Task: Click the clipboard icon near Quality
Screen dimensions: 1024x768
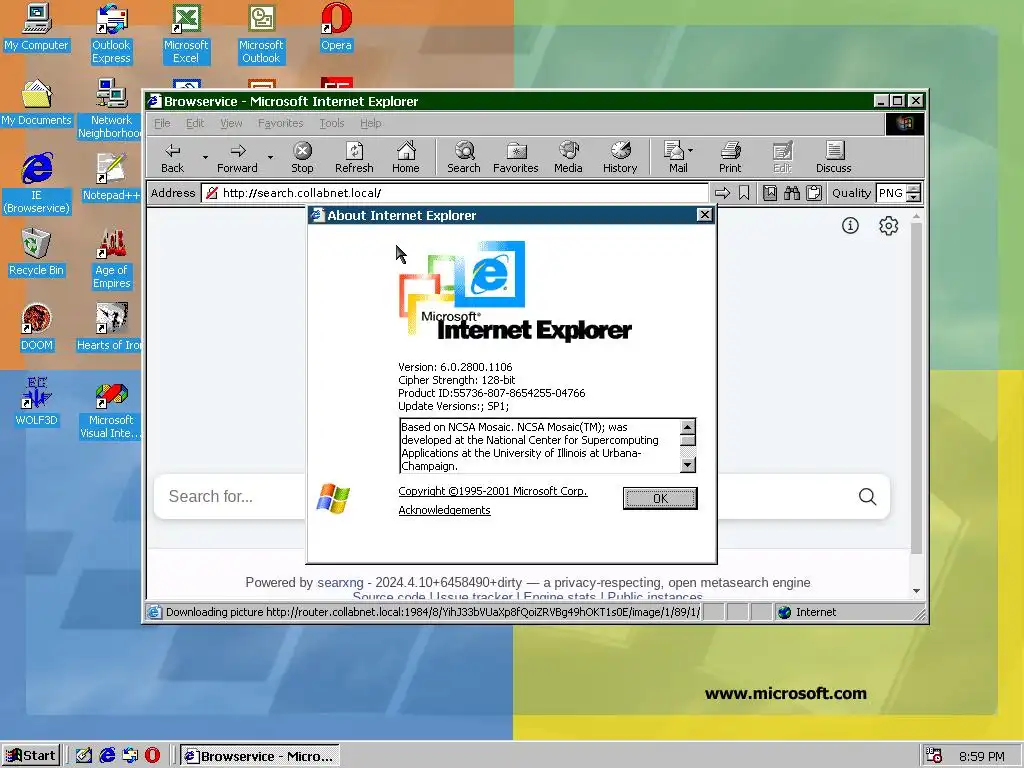Action: tap(814, 193)
